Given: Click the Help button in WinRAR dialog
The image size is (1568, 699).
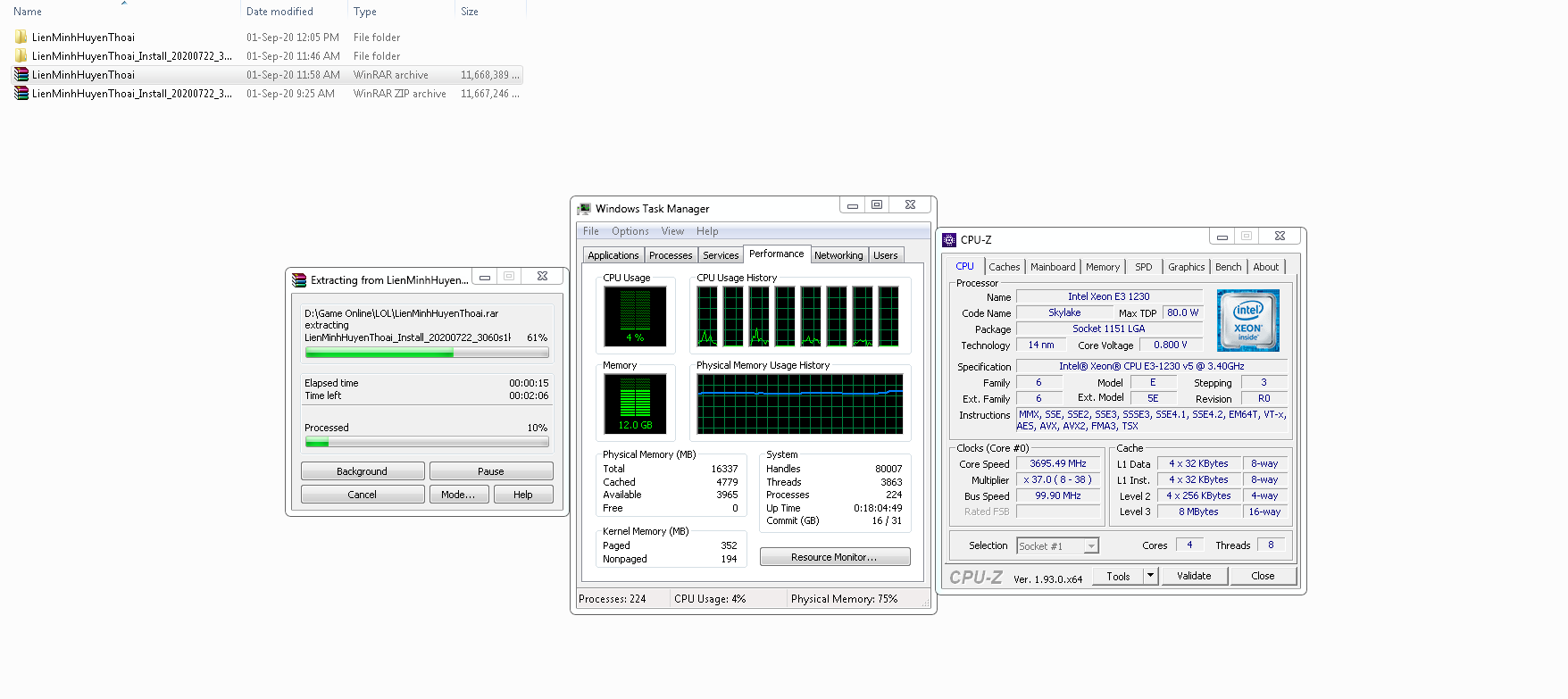Looking at the screenshot, I should point(523,495).
